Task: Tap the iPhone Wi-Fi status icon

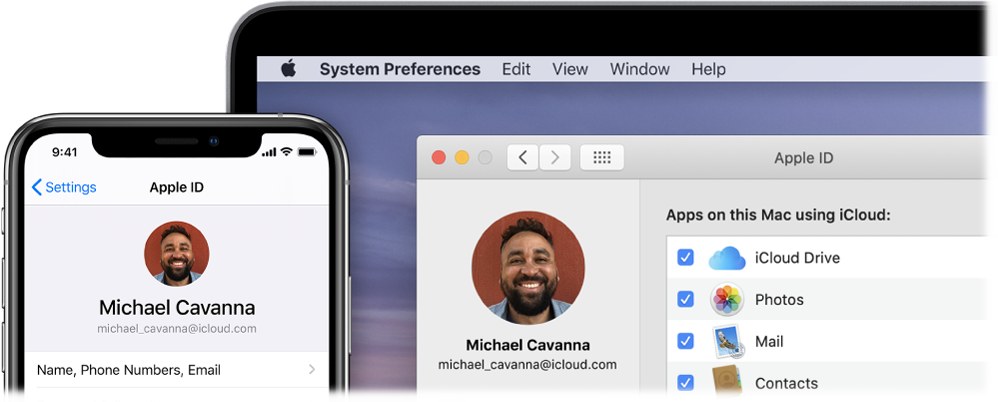Action: point(286,152)
